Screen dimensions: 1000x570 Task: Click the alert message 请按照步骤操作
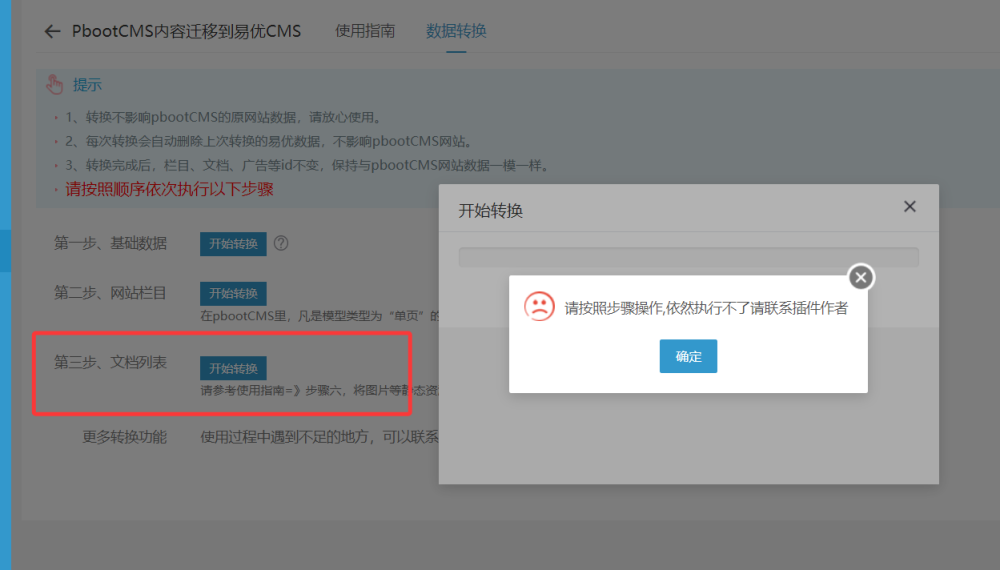[x=706, y=308]
